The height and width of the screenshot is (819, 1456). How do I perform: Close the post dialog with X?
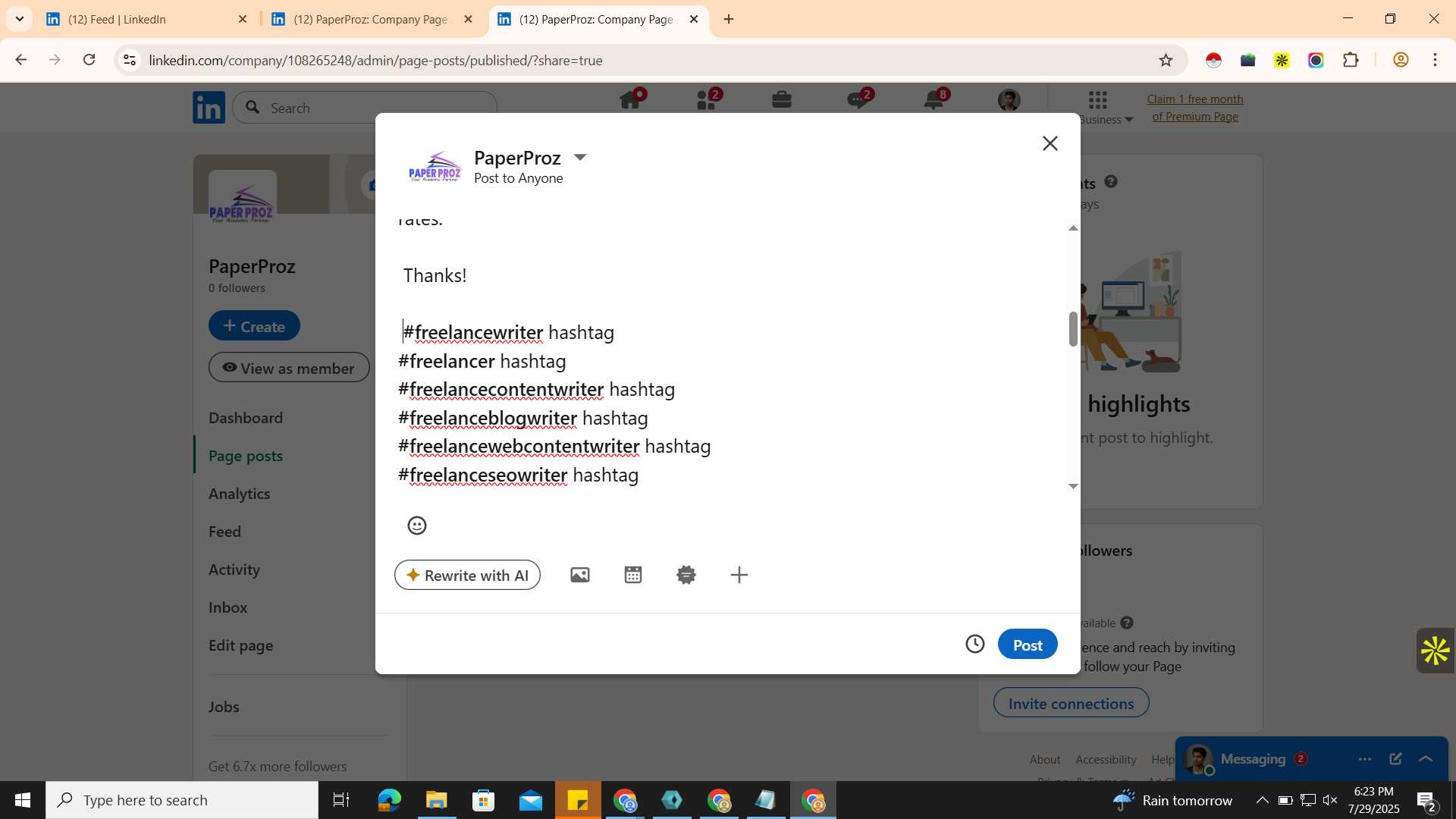click(1050, 143)
